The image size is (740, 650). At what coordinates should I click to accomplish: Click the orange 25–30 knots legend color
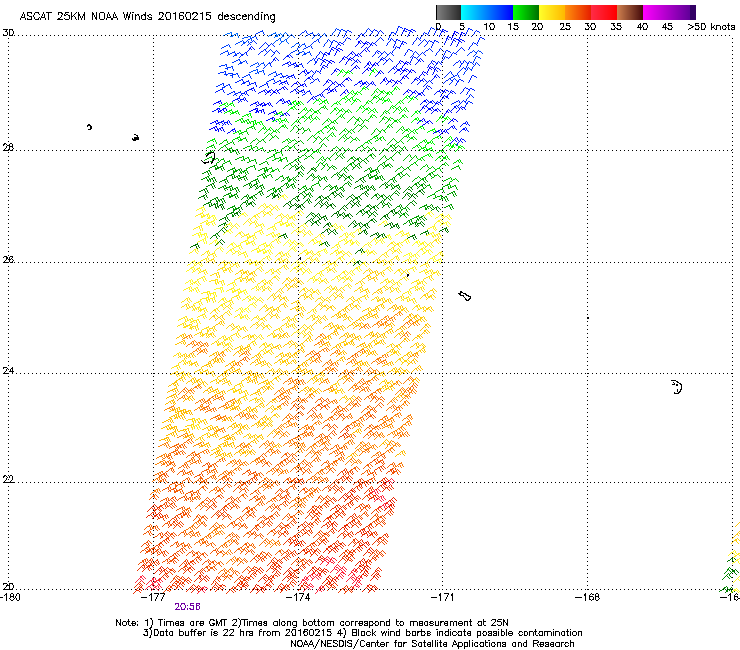click(x=578, y=12)
